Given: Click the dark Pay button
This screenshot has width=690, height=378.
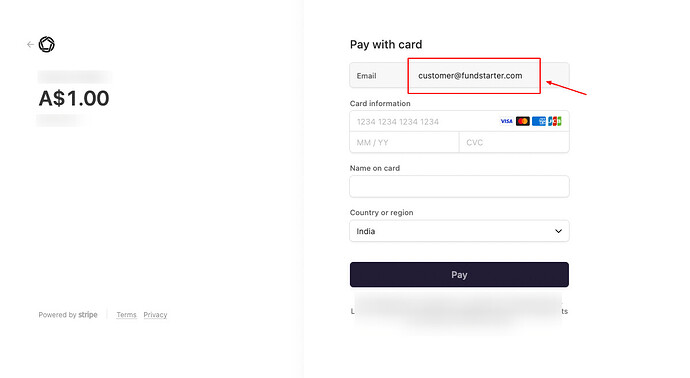Looking at the screenshot, I should [459, 275].
